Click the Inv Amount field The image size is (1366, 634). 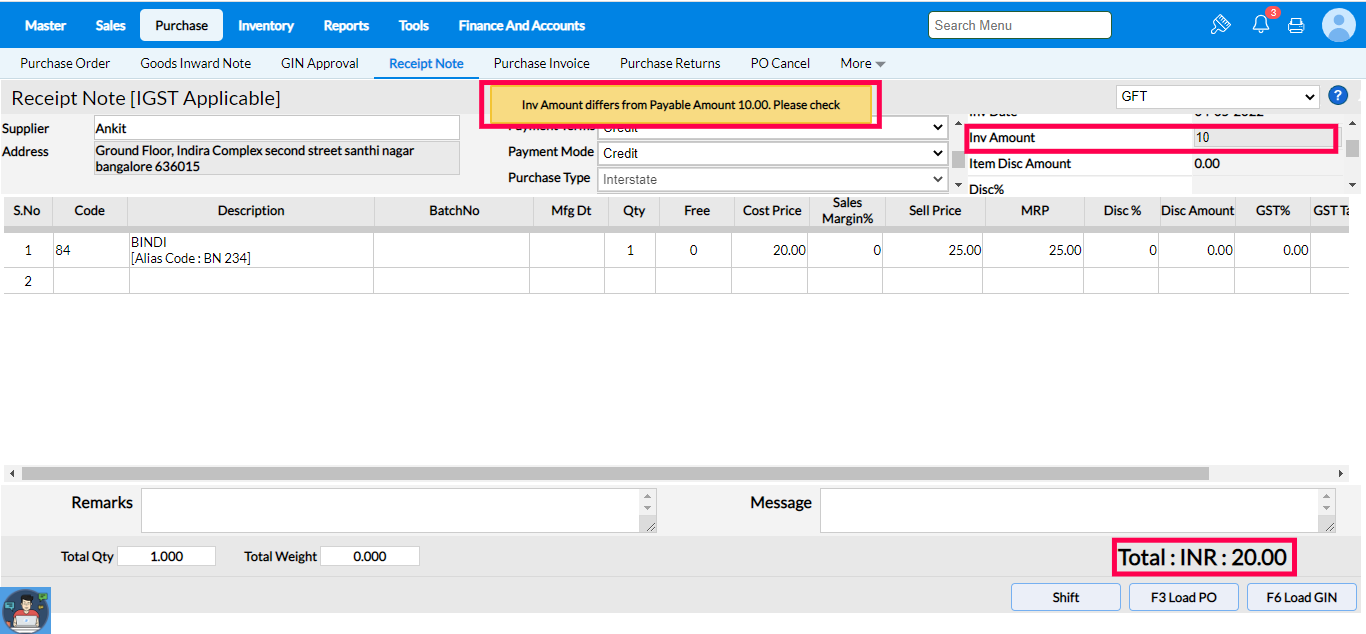1264,138
